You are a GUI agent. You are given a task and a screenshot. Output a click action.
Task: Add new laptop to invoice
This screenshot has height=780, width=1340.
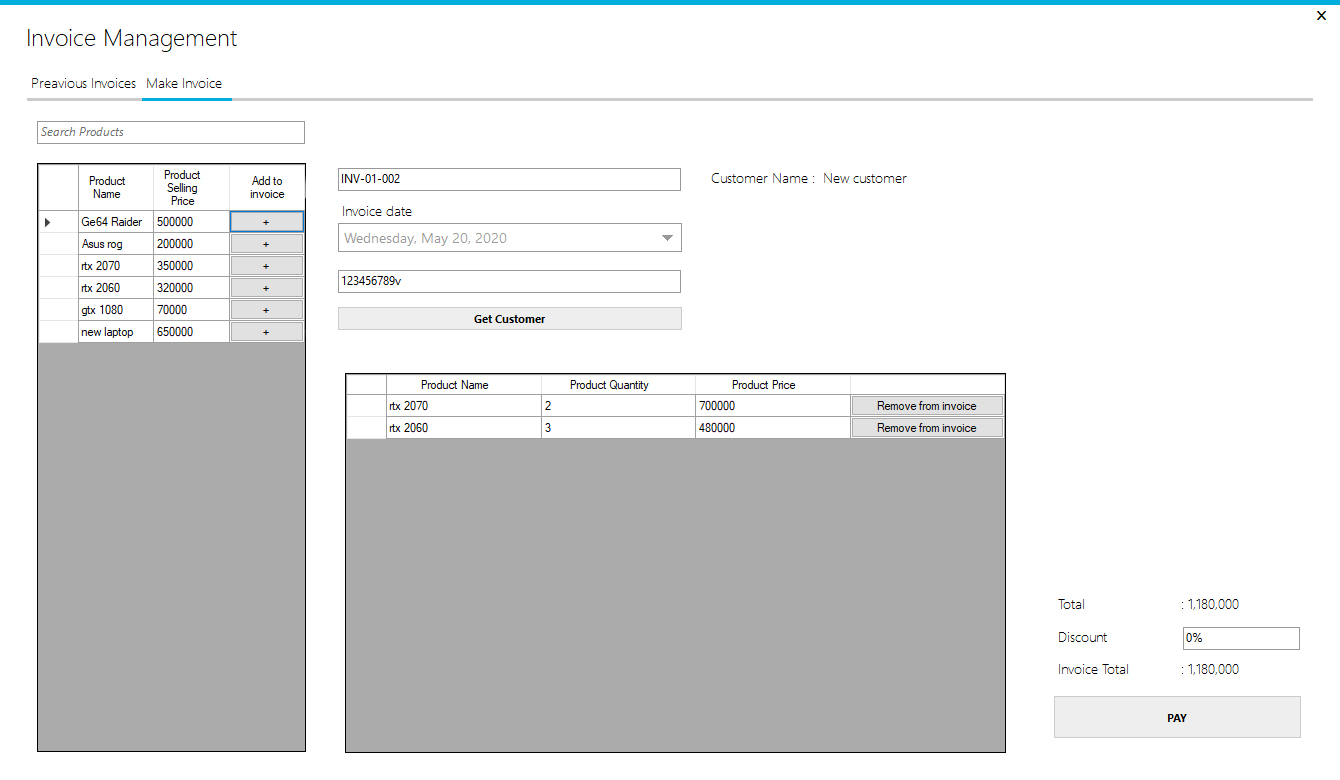(266, 332)
